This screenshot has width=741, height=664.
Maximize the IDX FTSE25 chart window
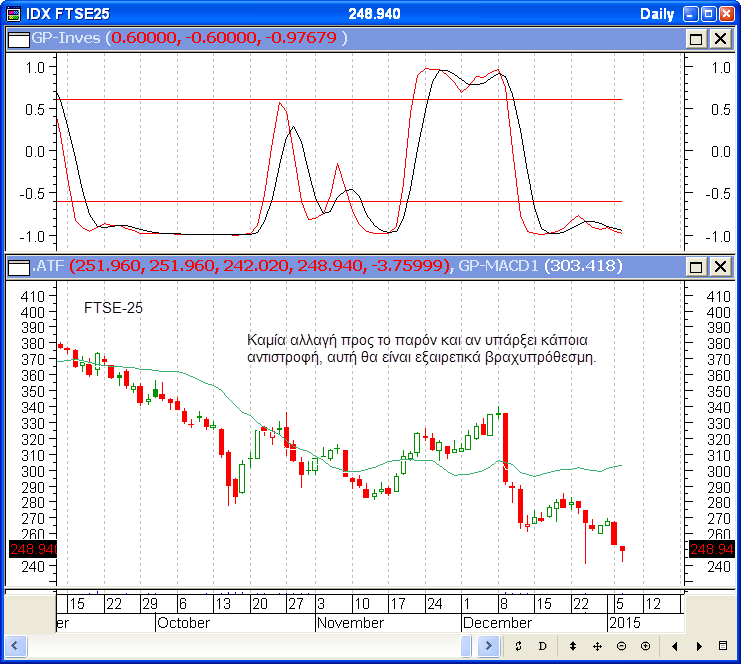click(708, 14)
